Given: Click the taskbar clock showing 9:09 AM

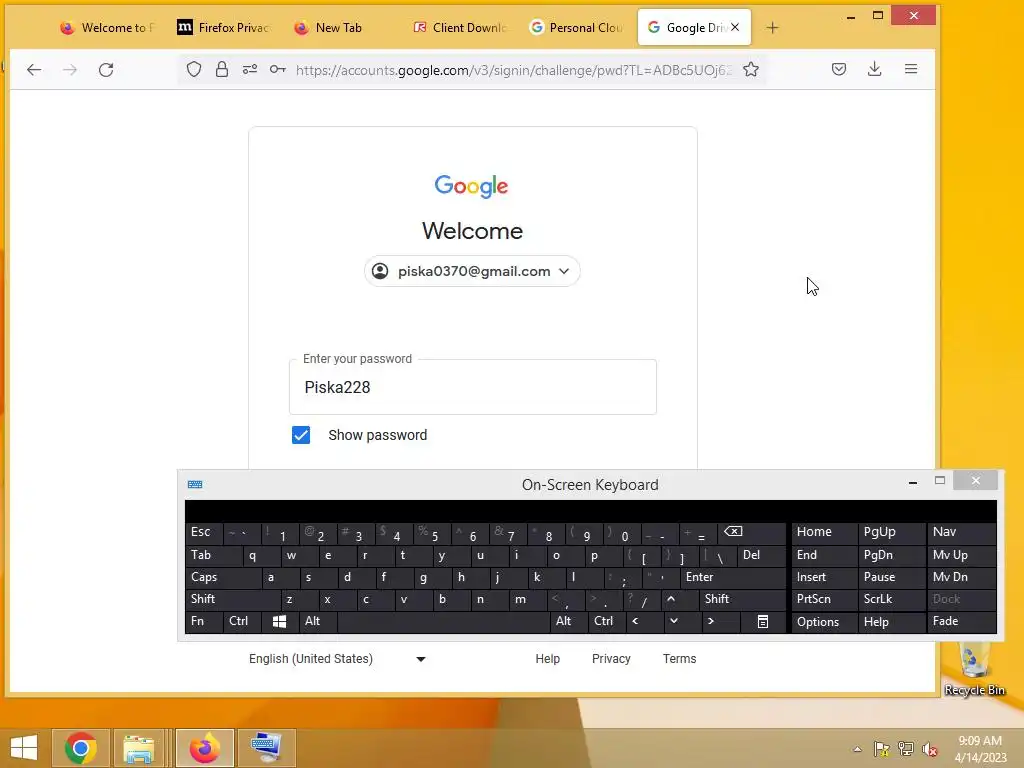Looking at the screenshot, I should 980,749.
